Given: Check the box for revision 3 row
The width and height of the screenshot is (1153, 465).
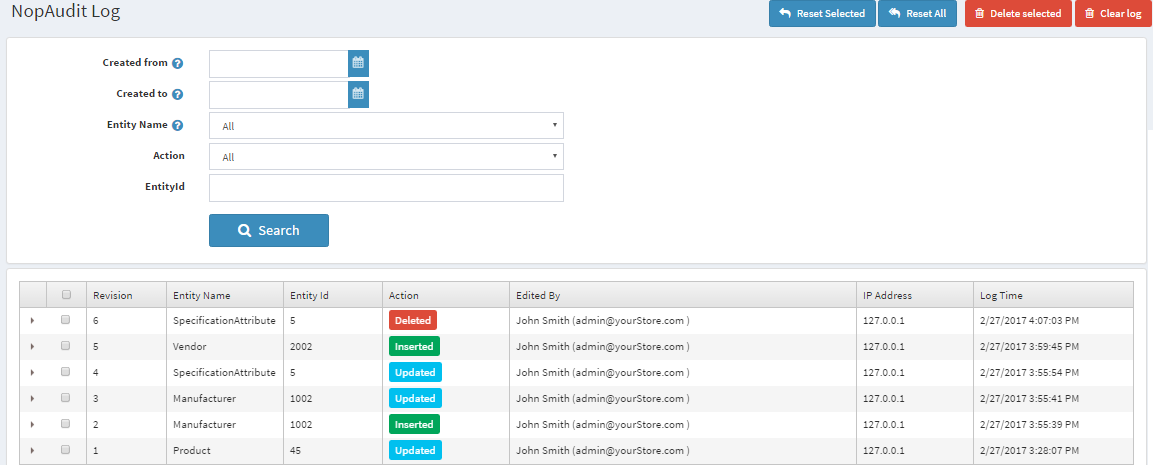Looking at the screenshot, I should (x=65, y=397).
